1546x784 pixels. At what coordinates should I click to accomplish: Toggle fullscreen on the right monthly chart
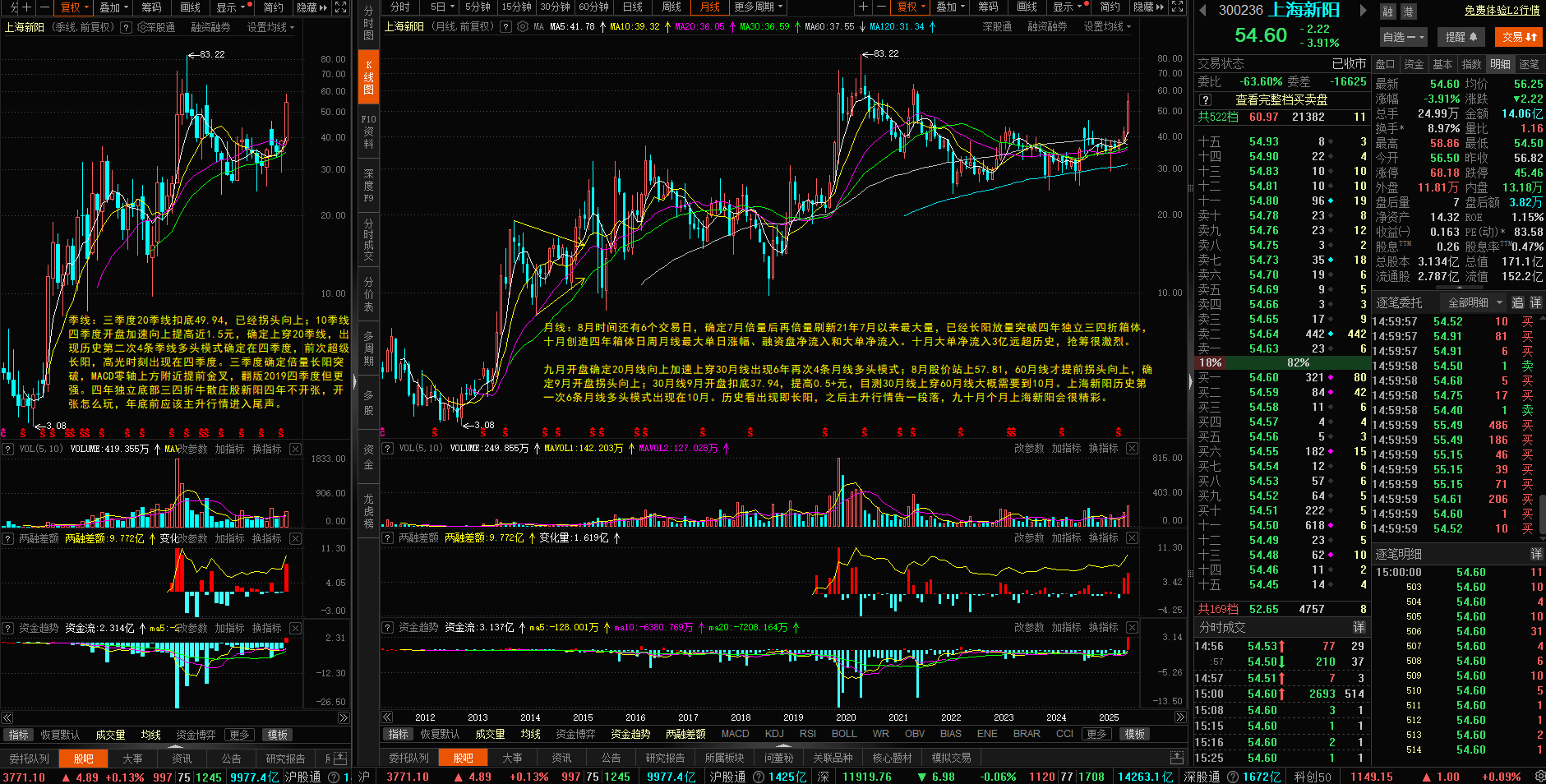(1177, 7)
